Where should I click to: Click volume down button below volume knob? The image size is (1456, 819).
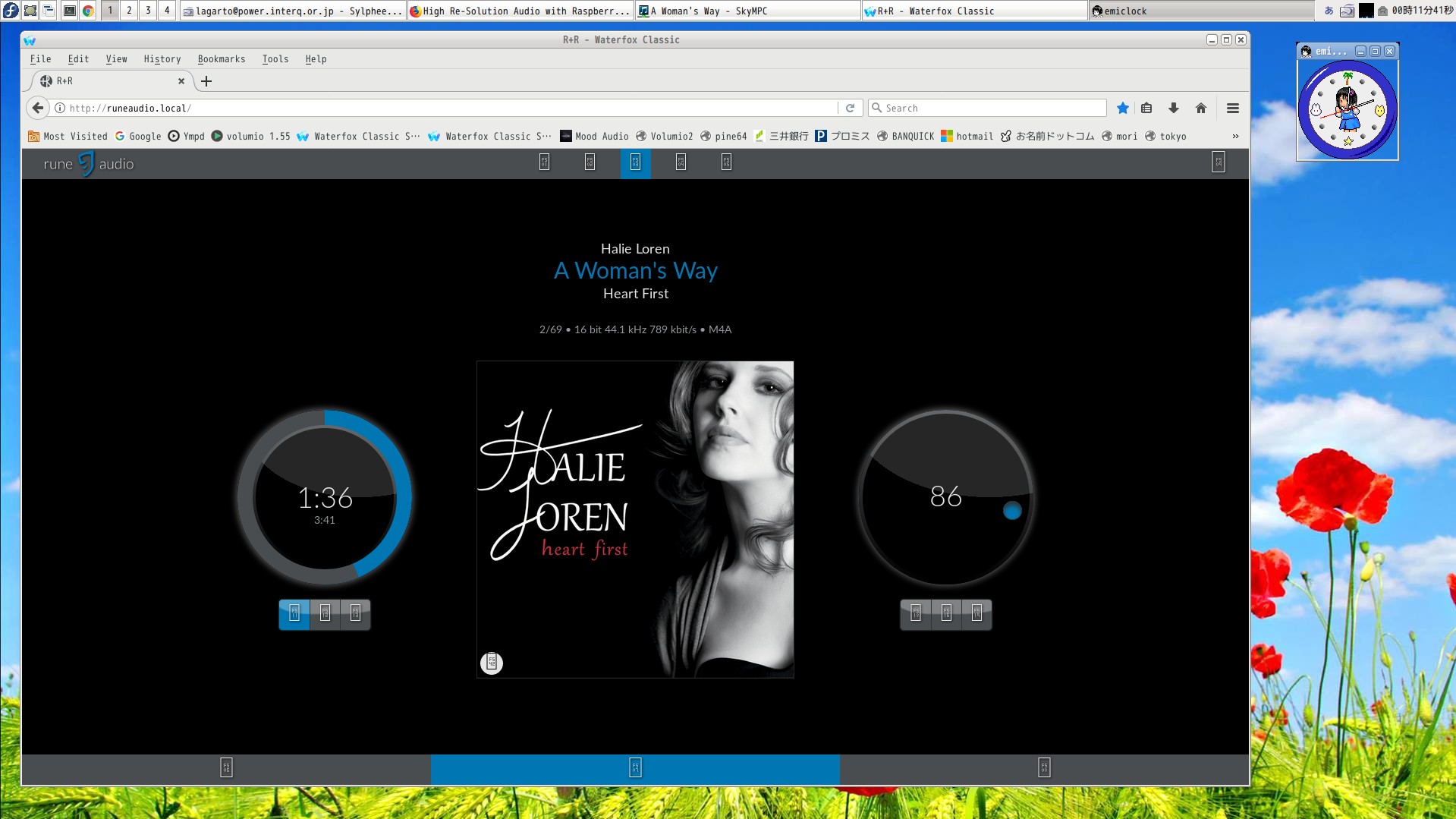click(x=916, y=614)
